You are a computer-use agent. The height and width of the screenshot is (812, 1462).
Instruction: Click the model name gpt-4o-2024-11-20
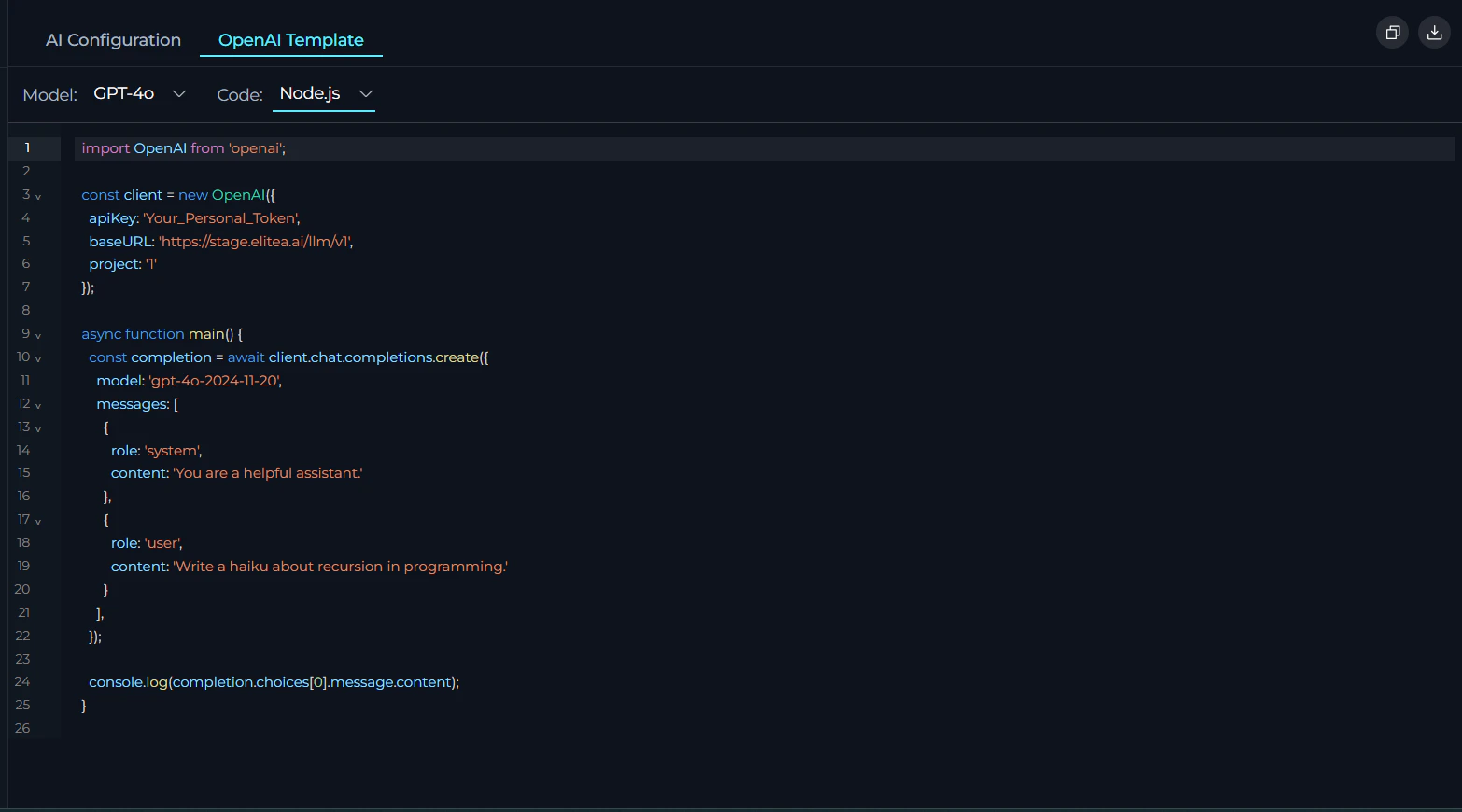215,380
